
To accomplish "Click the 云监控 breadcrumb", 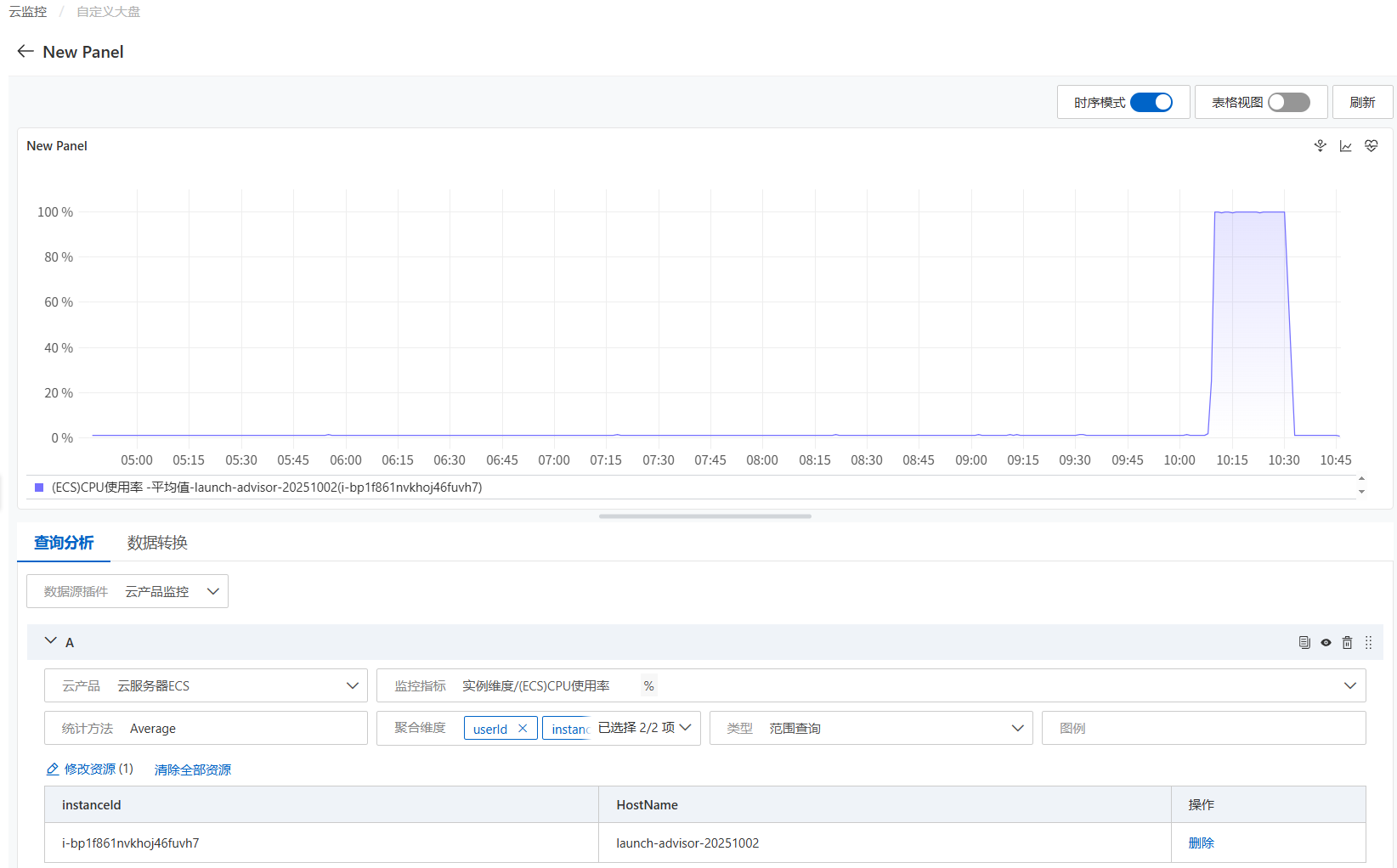I will 28,12.
